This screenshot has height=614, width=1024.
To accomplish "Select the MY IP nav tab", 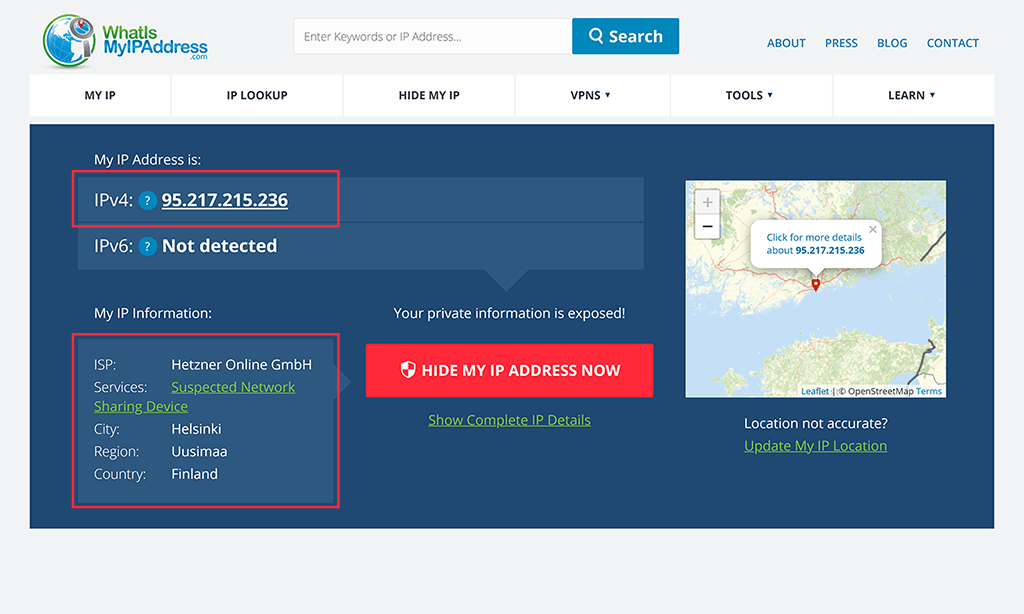I will click(x=100, y=95).
